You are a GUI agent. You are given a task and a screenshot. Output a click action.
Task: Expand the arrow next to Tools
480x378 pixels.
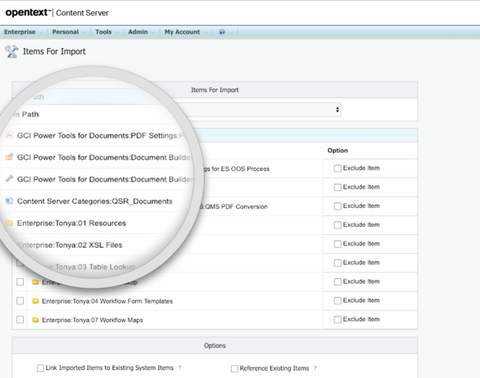click(x=117, y=32)
